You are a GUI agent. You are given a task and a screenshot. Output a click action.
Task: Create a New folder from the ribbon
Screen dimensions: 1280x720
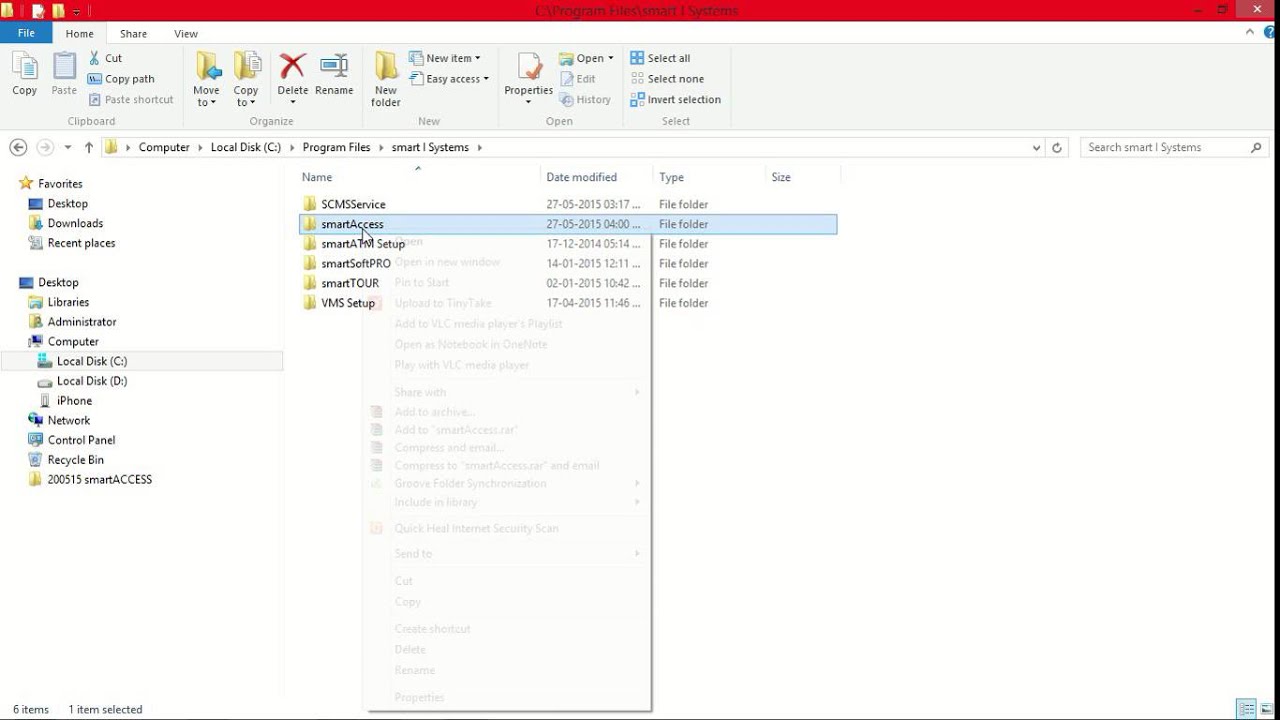pos(386,79)
